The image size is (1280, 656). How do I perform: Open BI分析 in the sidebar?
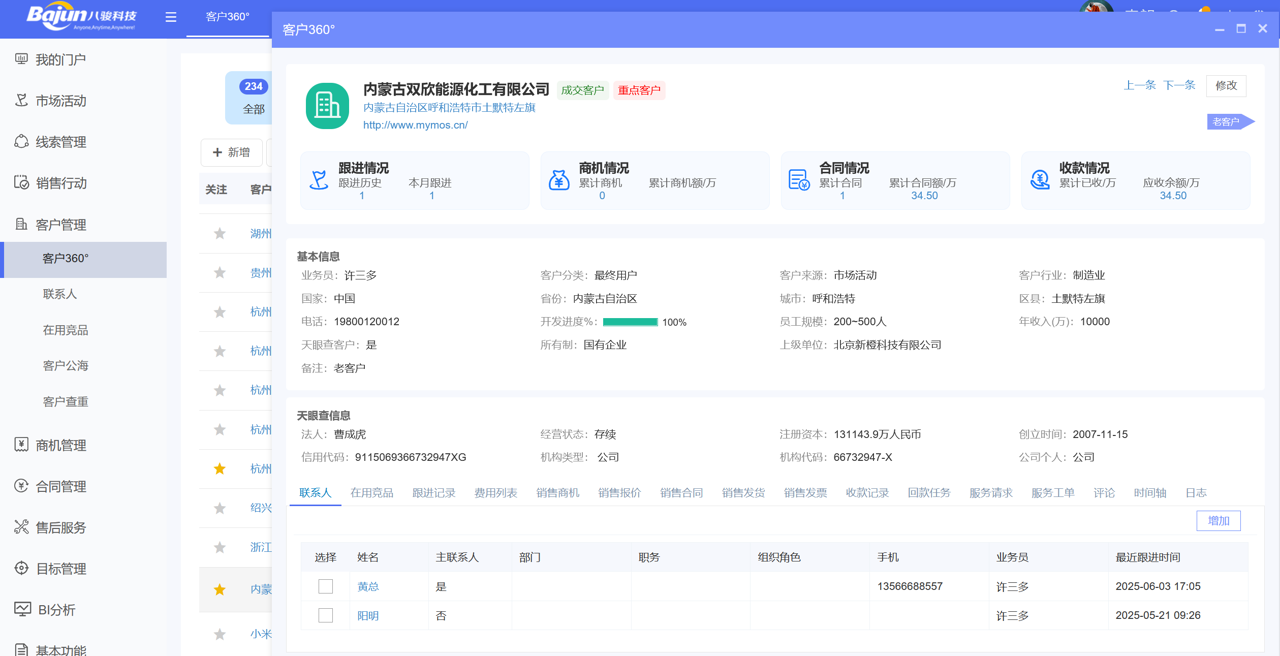point(55,610)
